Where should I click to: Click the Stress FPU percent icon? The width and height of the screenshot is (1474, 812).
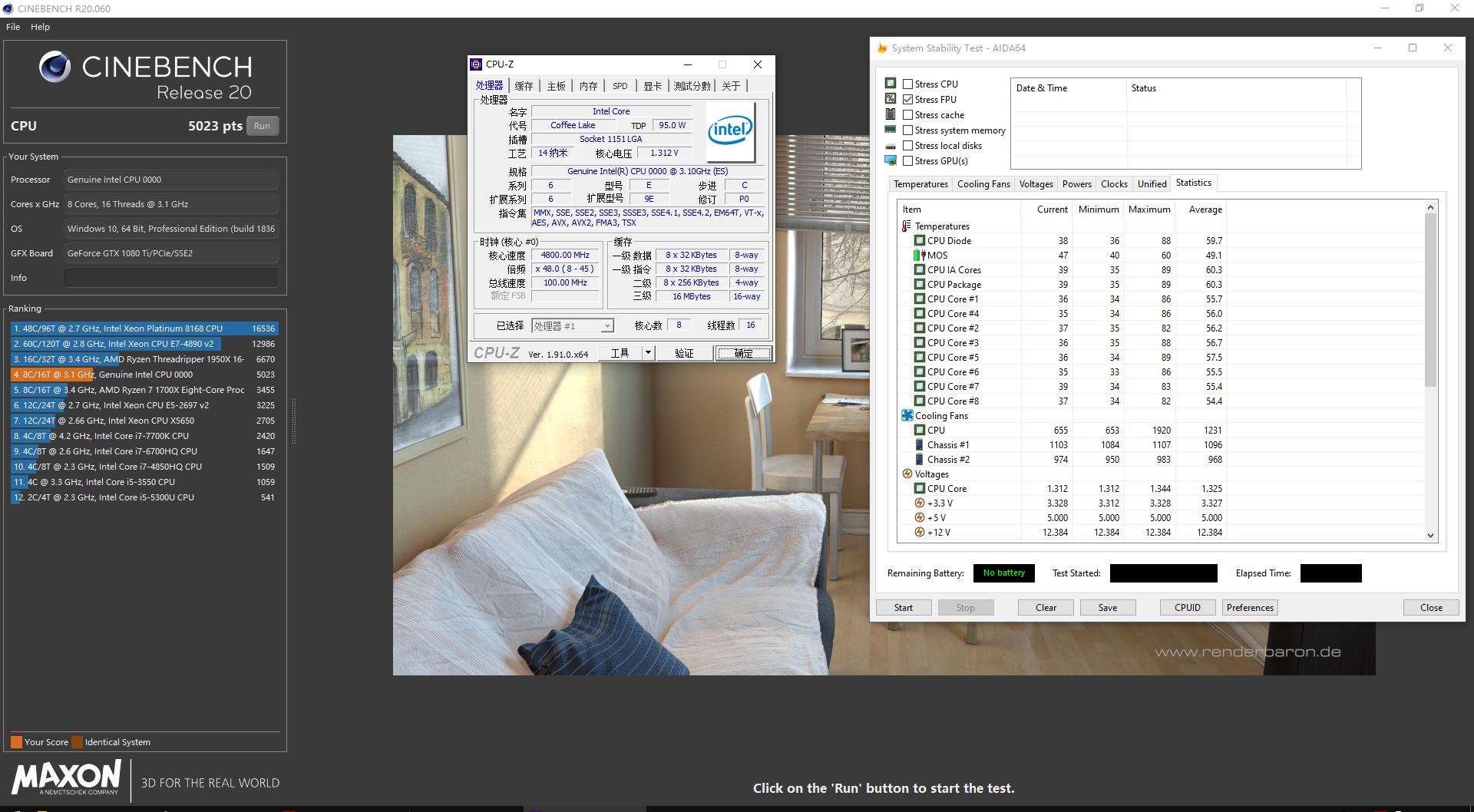(x=891, y=98)
